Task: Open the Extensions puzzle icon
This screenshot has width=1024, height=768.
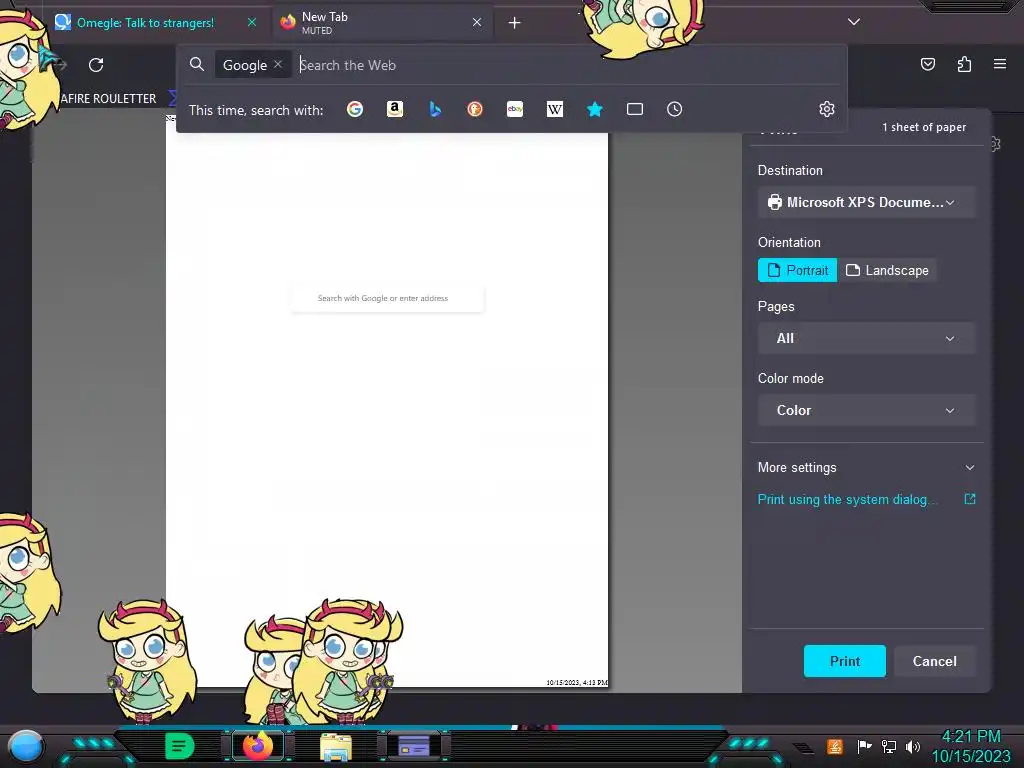Action: (x=964, y=64)
